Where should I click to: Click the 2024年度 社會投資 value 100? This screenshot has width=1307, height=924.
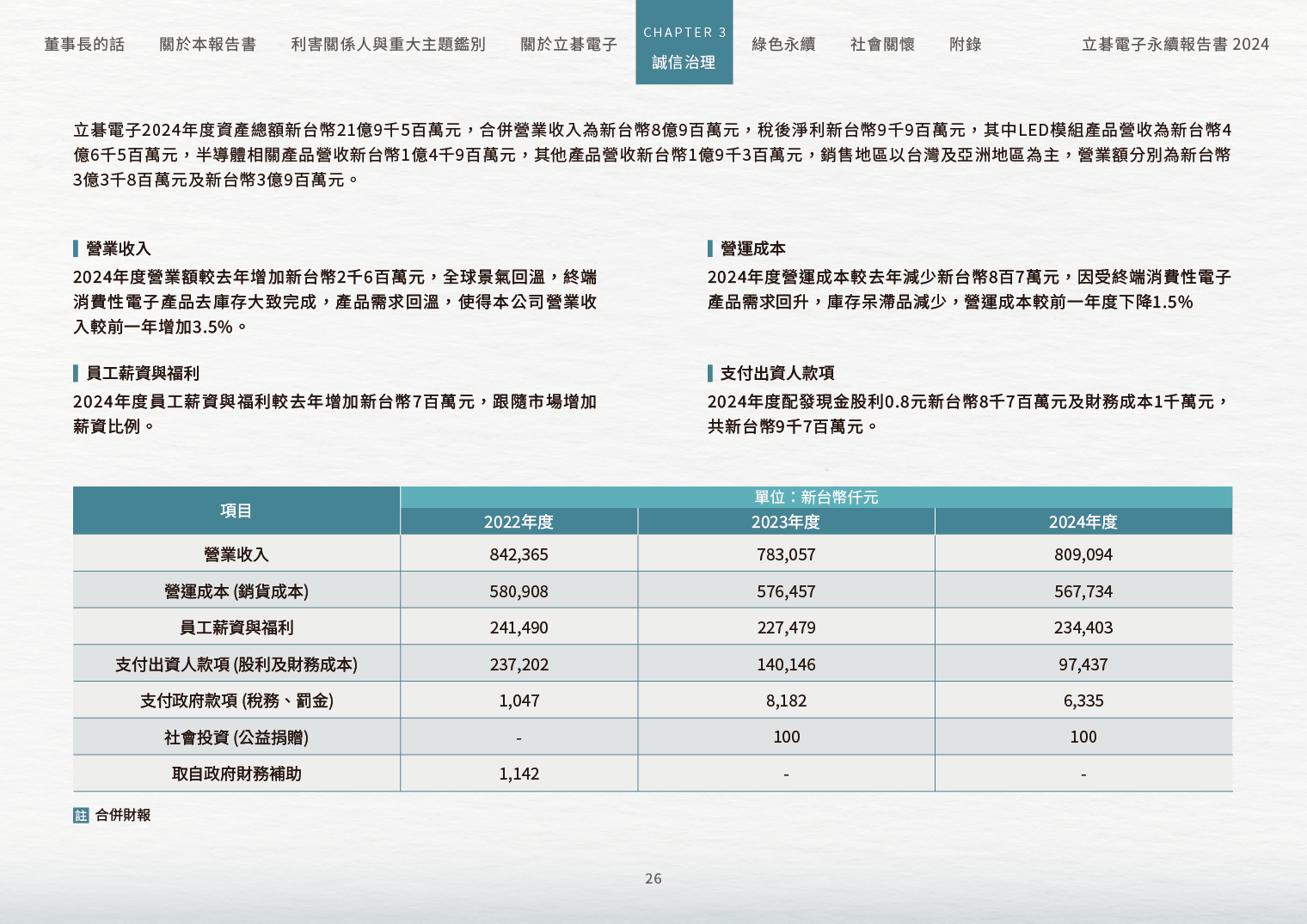(x=1083, y=737)
